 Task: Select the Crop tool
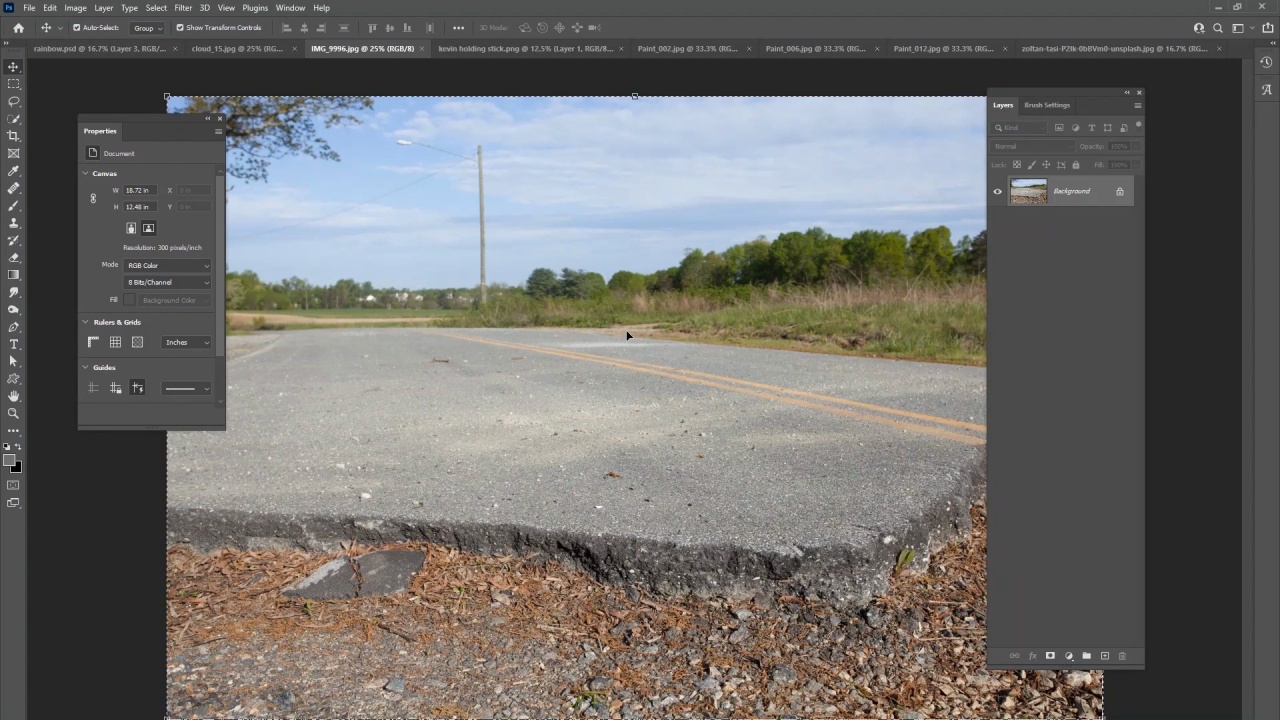coord(14,136)
